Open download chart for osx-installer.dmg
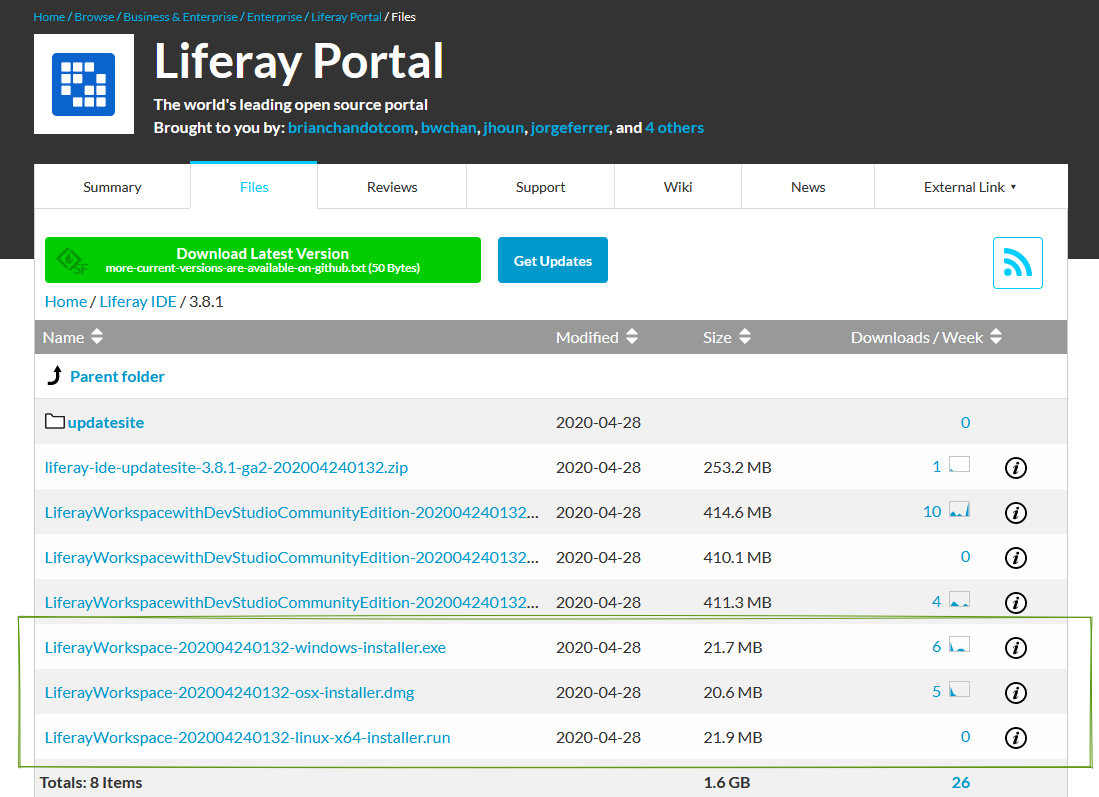The width and height of the screenshot is (1099, 797). point(960,689)
